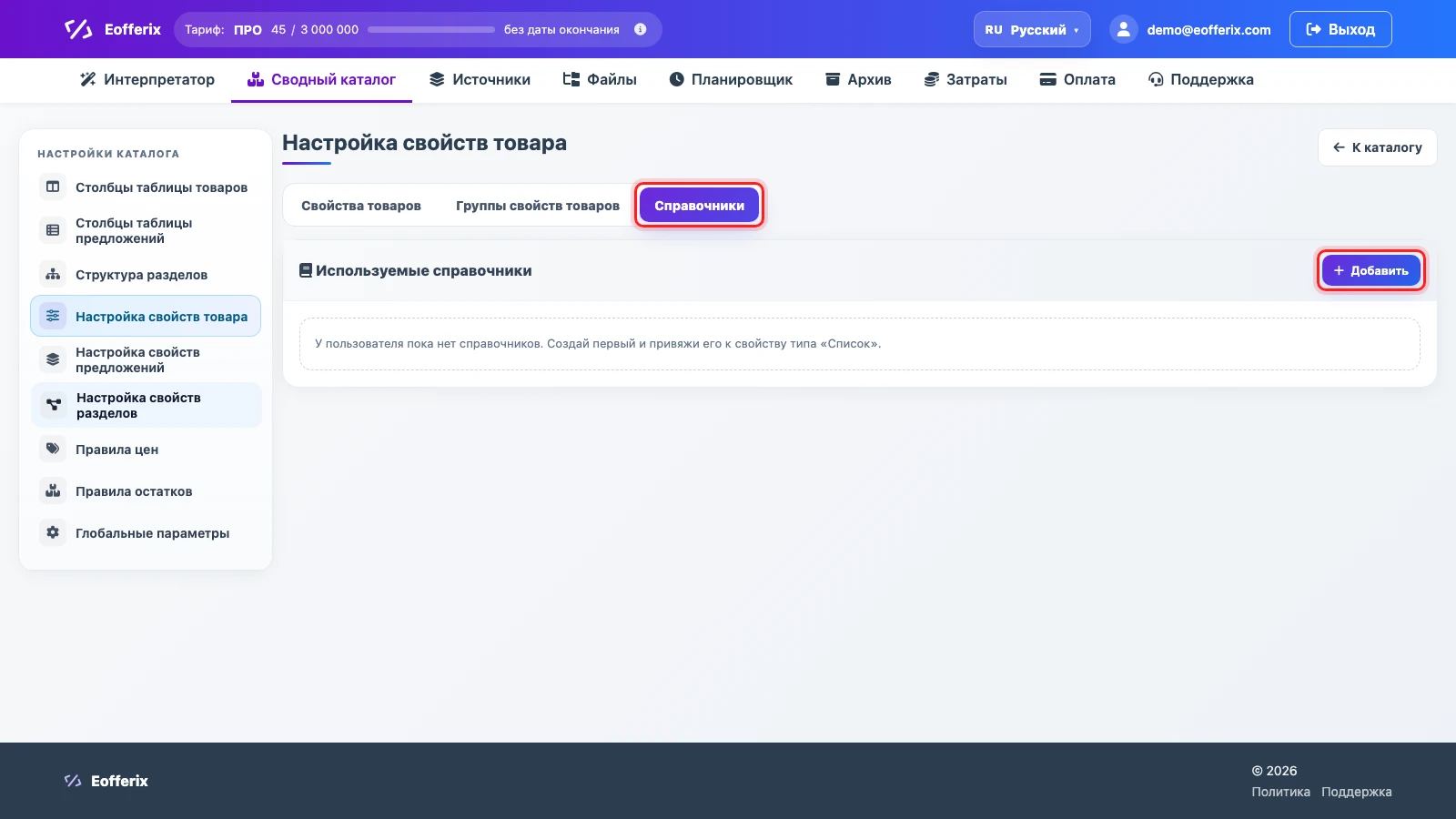
Task: Click the Затраты coins icon
Action: point(932,79)
